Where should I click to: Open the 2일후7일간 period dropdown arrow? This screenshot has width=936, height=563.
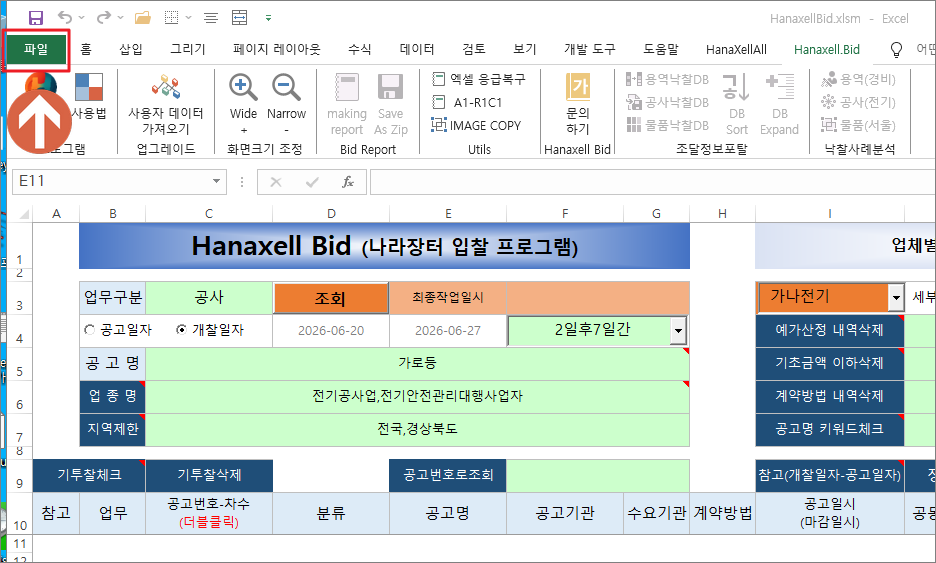point(678,331)
